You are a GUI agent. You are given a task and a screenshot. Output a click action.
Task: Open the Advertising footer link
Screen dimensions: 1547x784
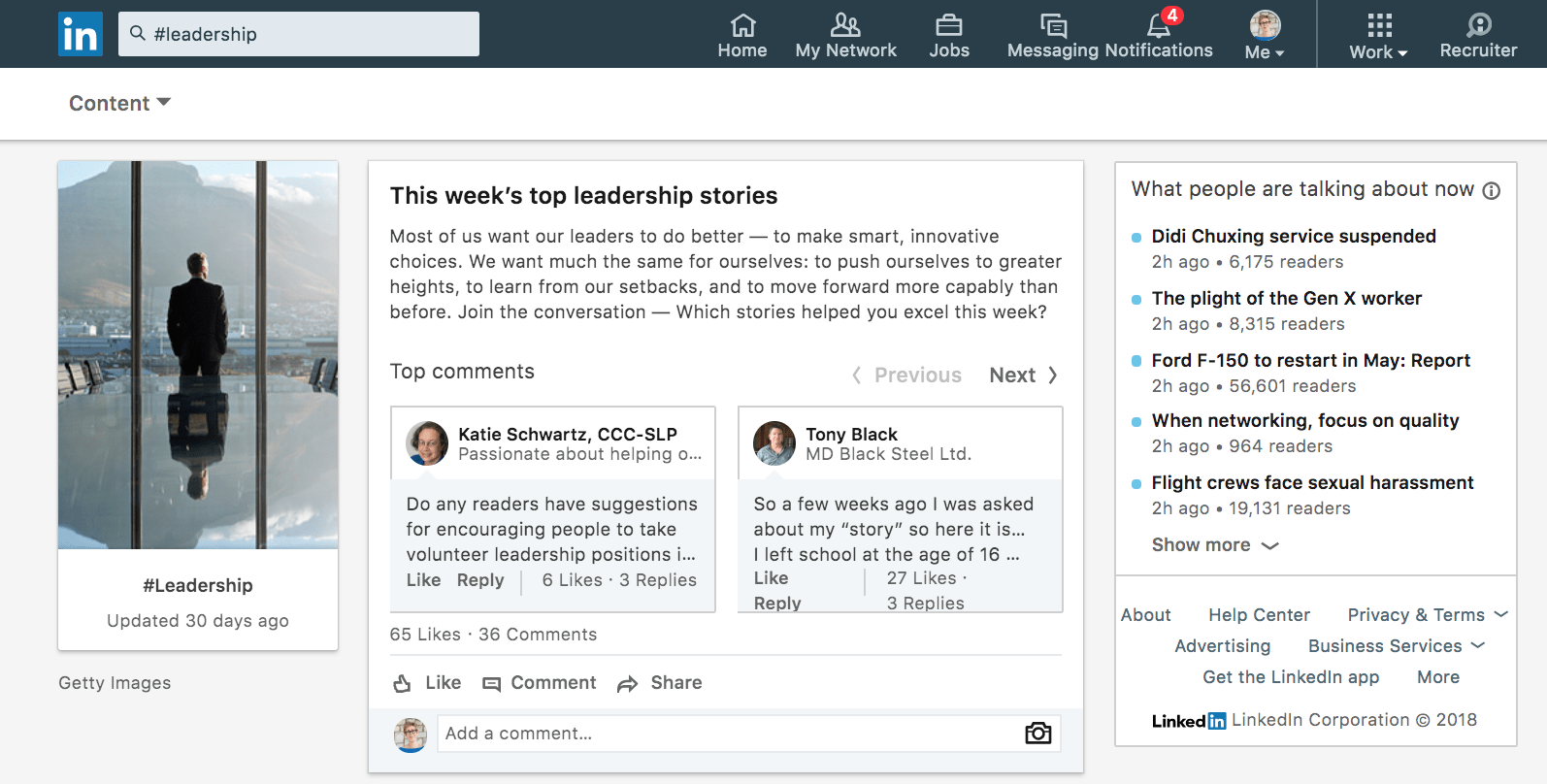[x=1222, y=646]
